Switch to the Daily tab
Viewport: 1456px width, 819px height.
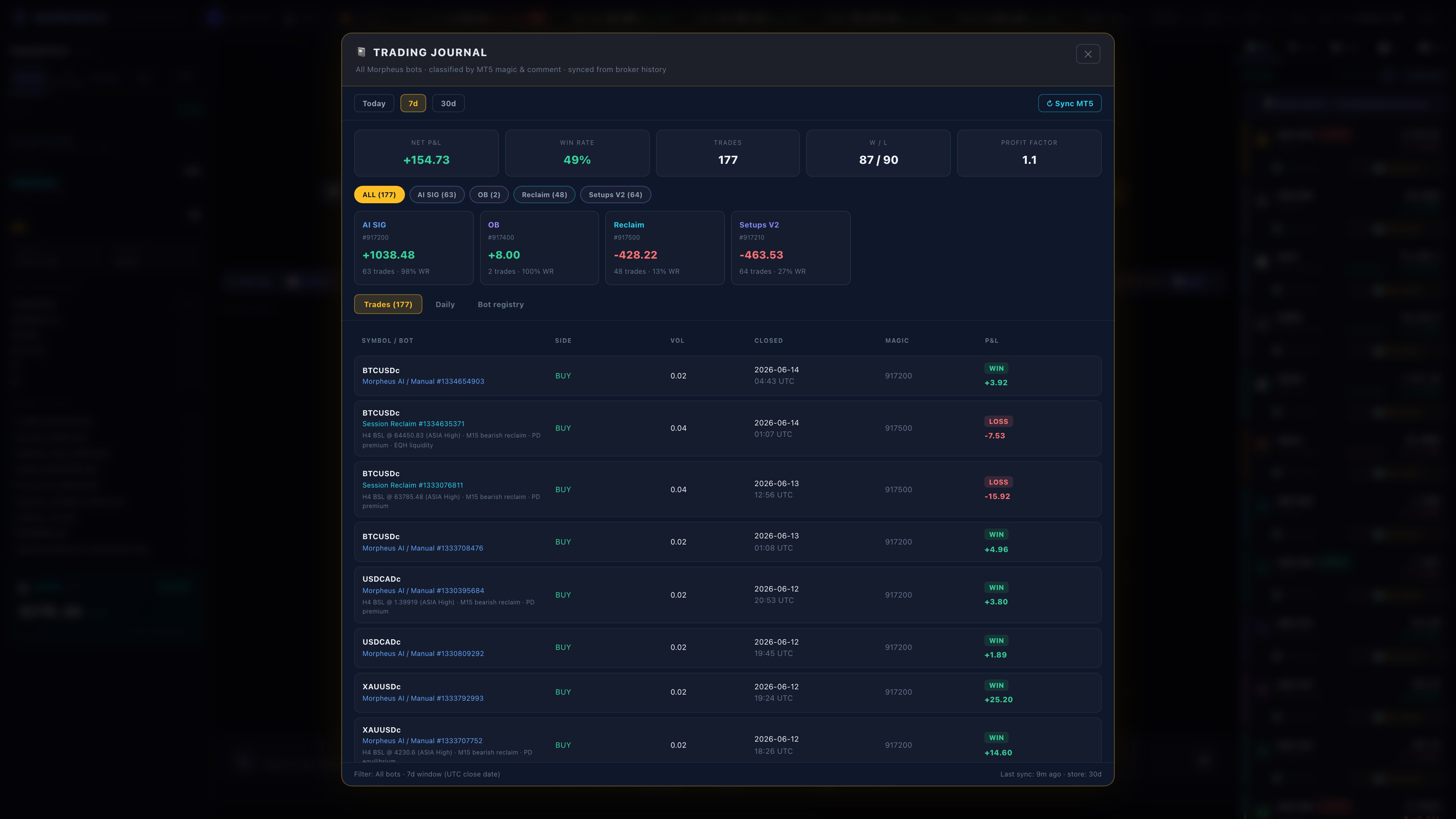pyautogui.click(x=445, y=304)
